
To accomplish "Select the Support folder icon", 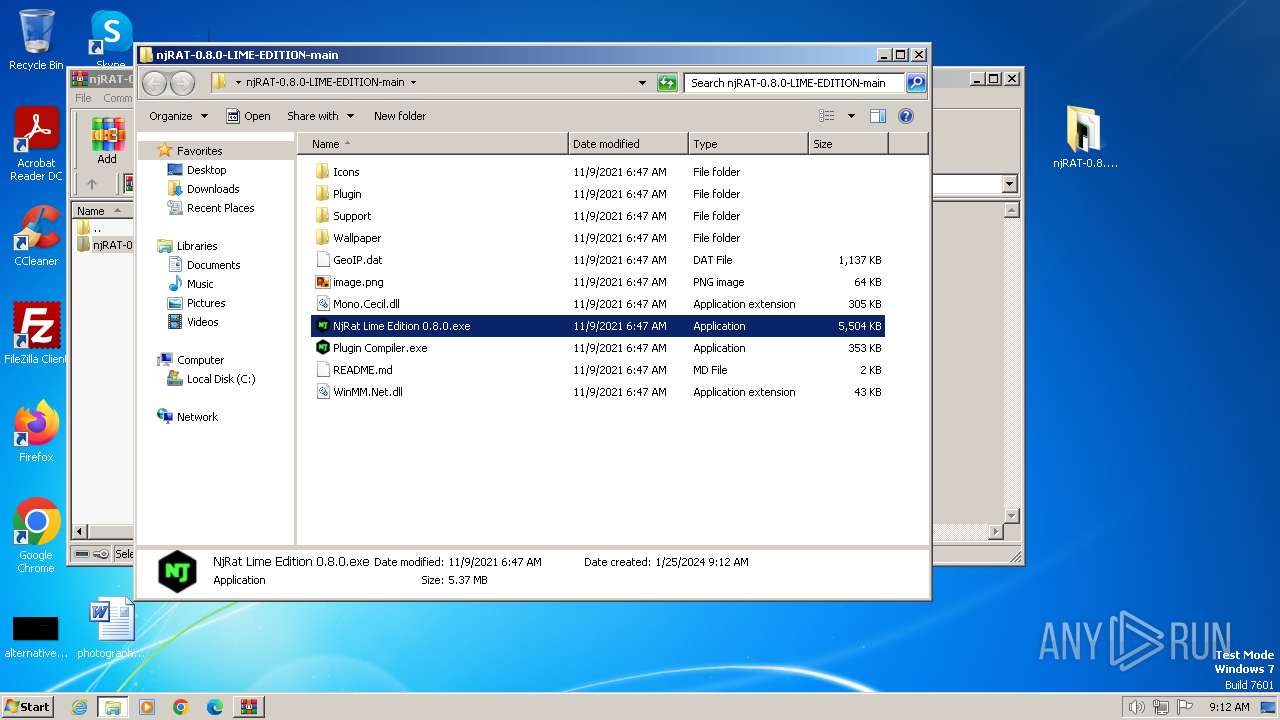I will click(x=322, y=216).
